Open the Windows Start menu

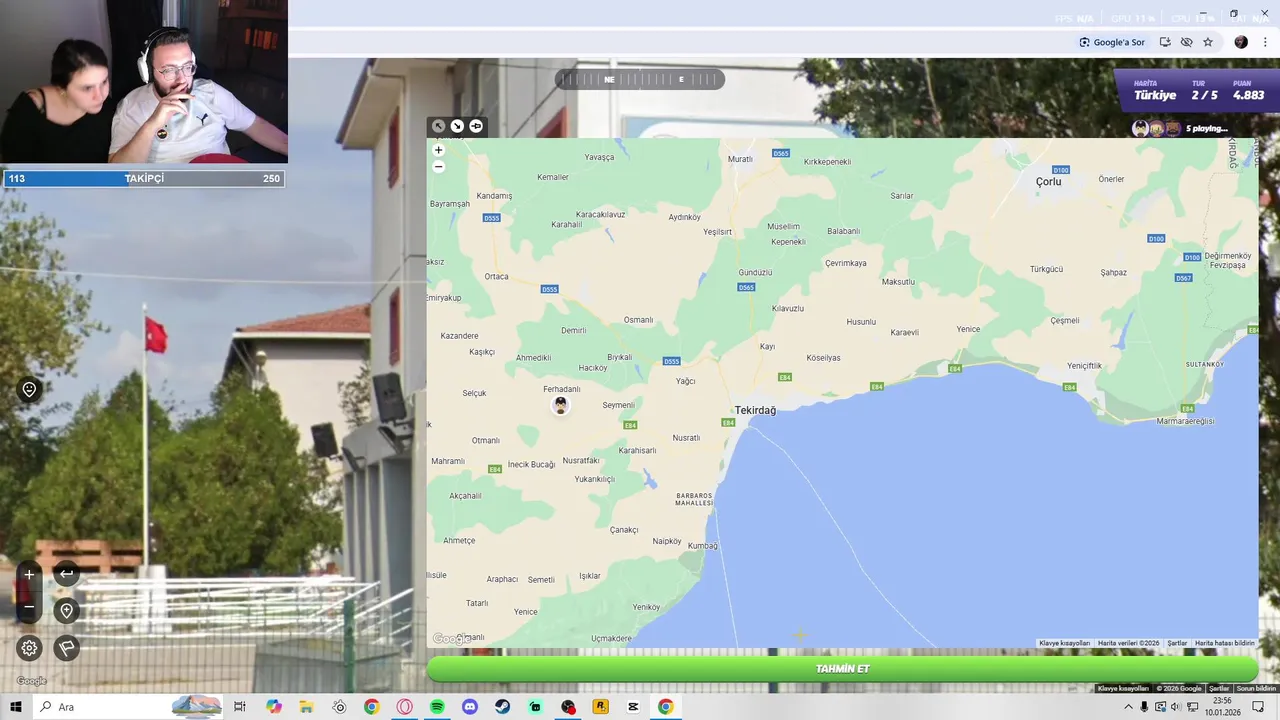pos(16,707)
